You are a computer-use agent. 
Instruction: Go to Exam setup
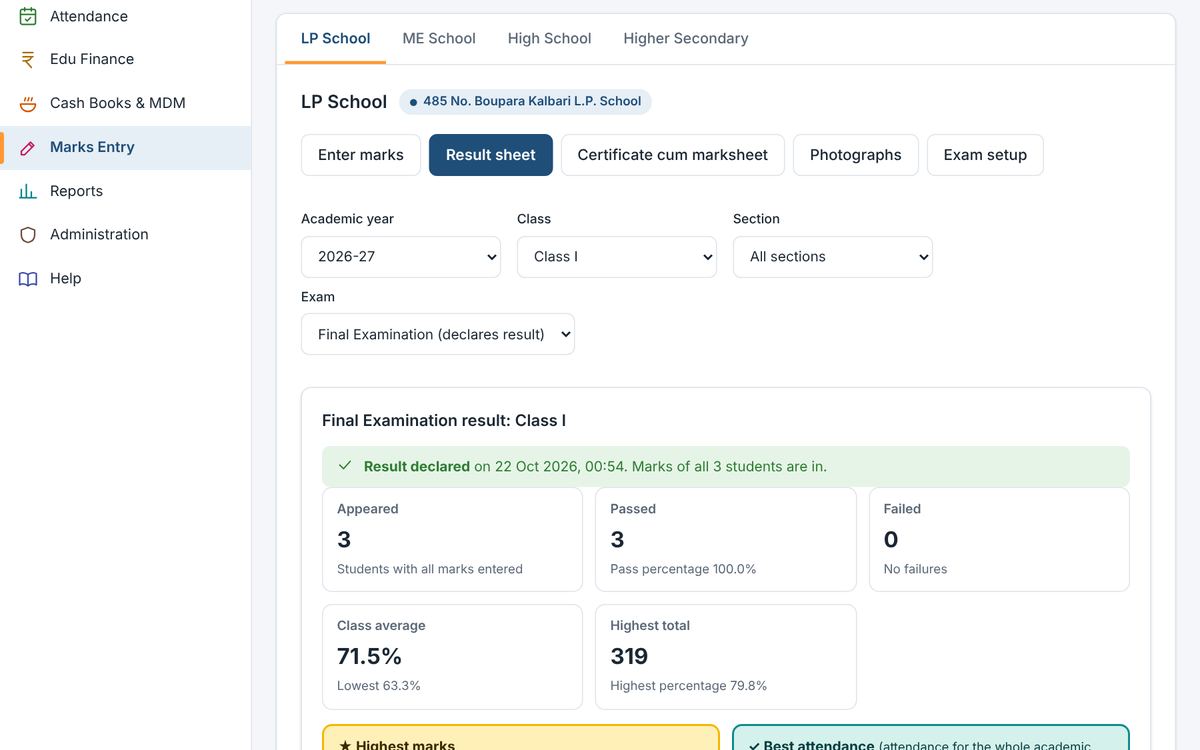985,155
